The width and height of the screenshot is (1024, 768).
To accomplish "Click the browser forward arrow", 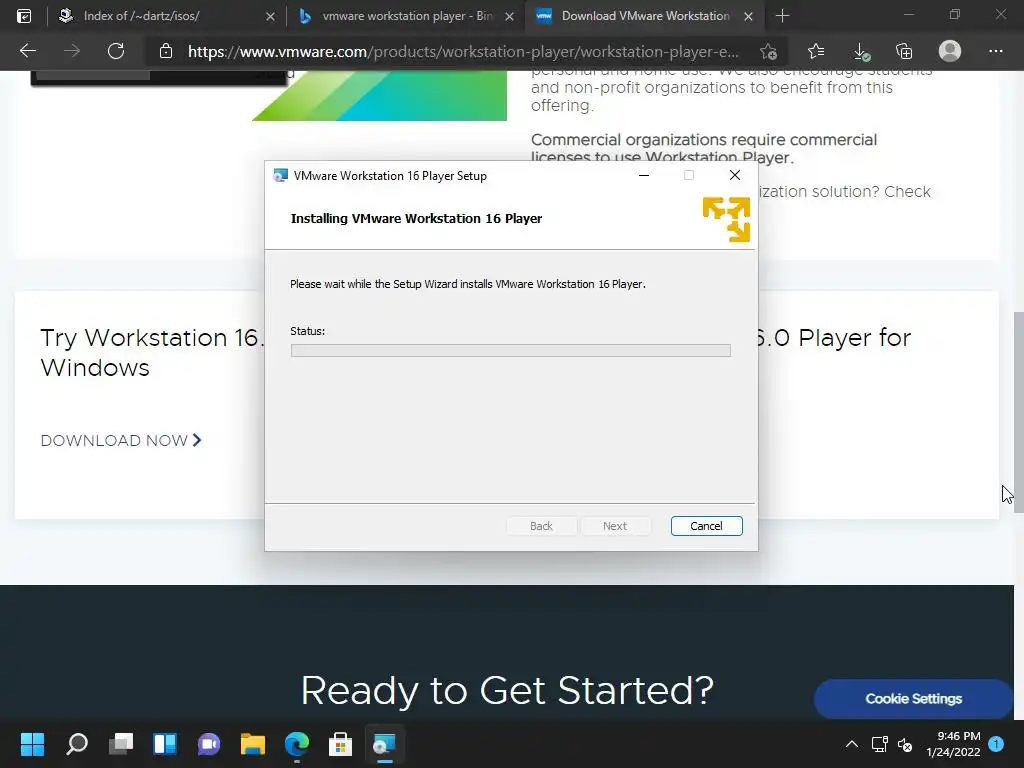I will (72, 51).
